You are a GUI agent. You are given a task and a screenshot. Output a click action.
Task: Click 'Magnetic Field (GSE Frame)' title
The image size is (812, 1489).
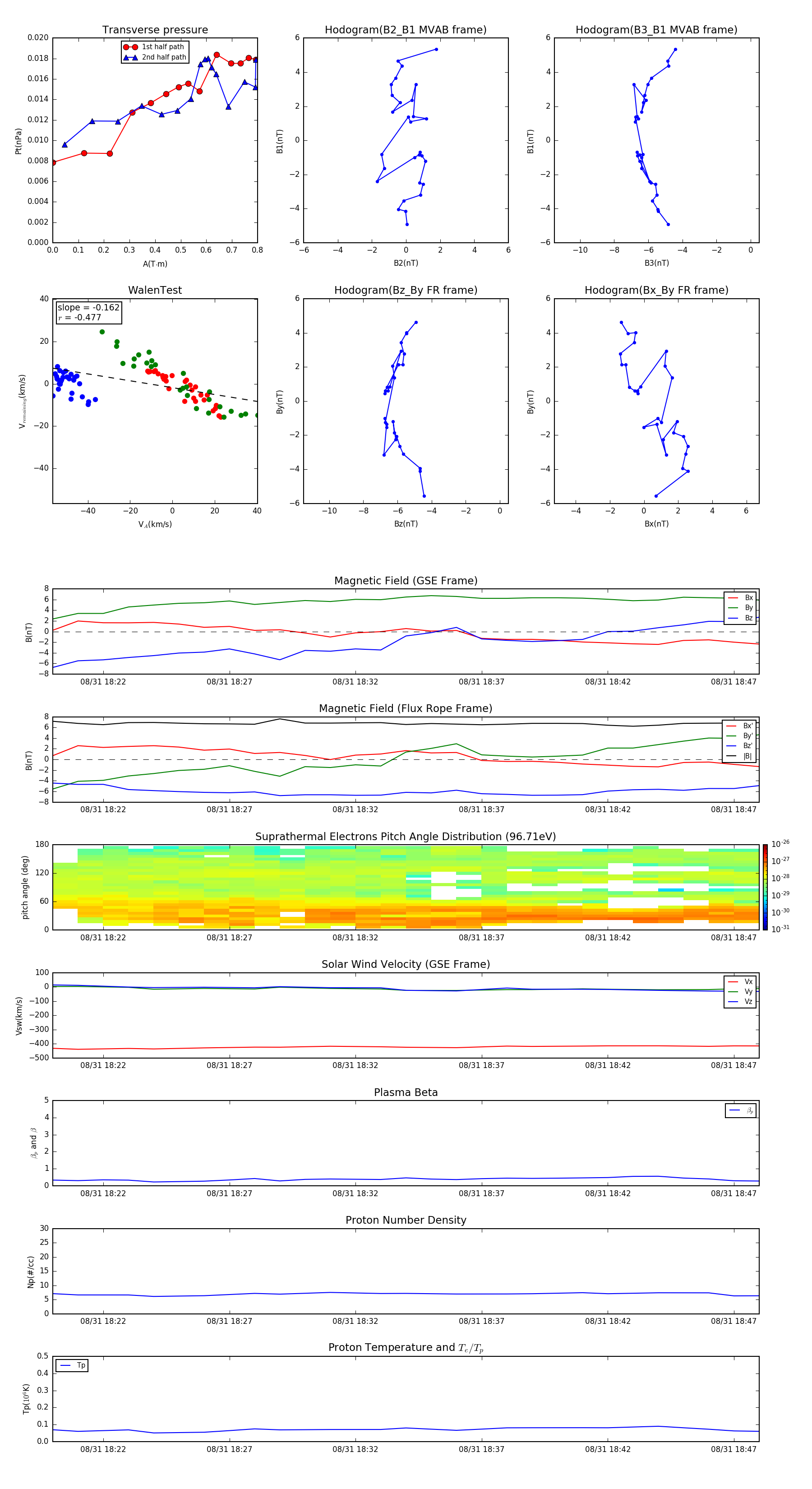[406, 581]
